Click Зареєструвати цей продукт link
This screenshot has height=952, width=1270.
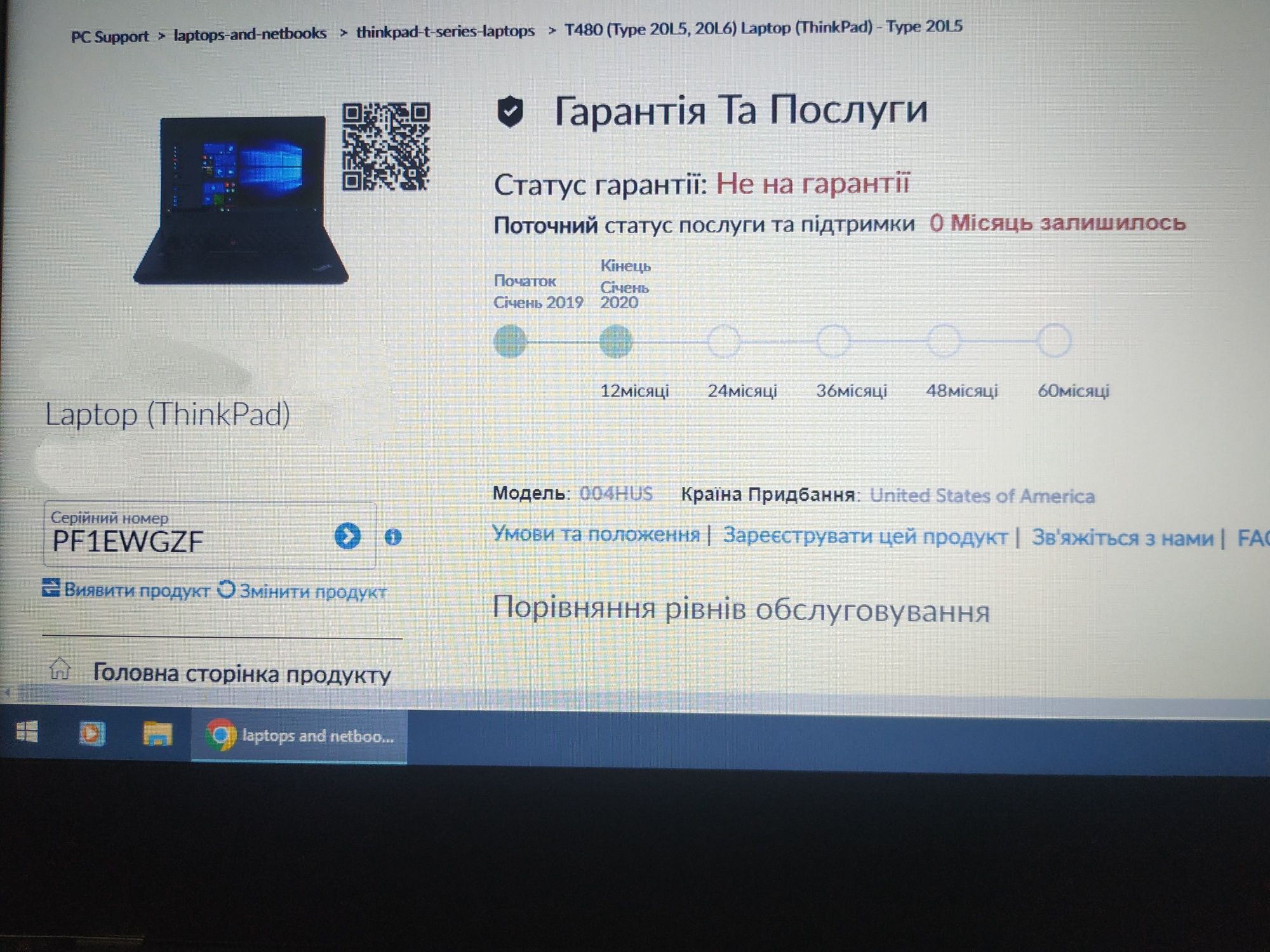pos(866,536)
